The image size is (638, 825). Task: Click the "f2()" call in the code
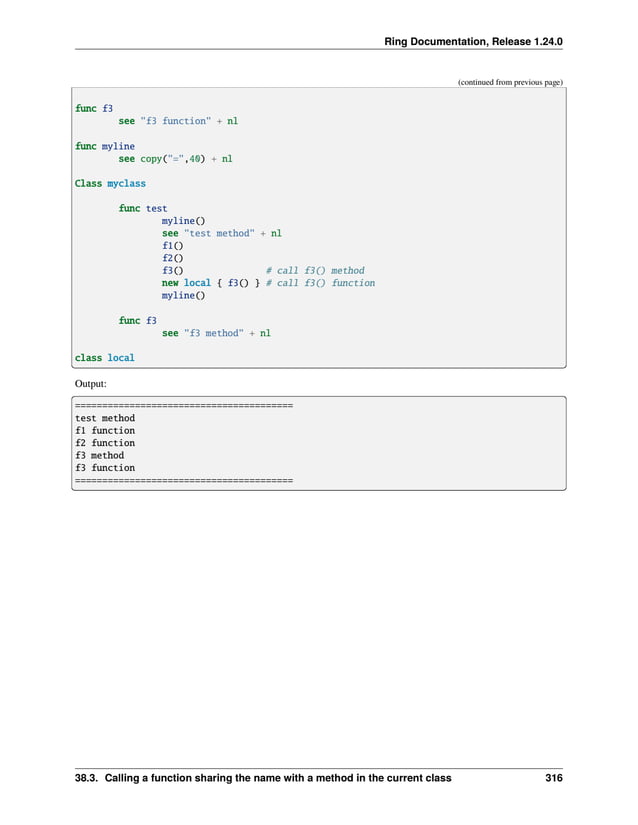tap(173, 258)
